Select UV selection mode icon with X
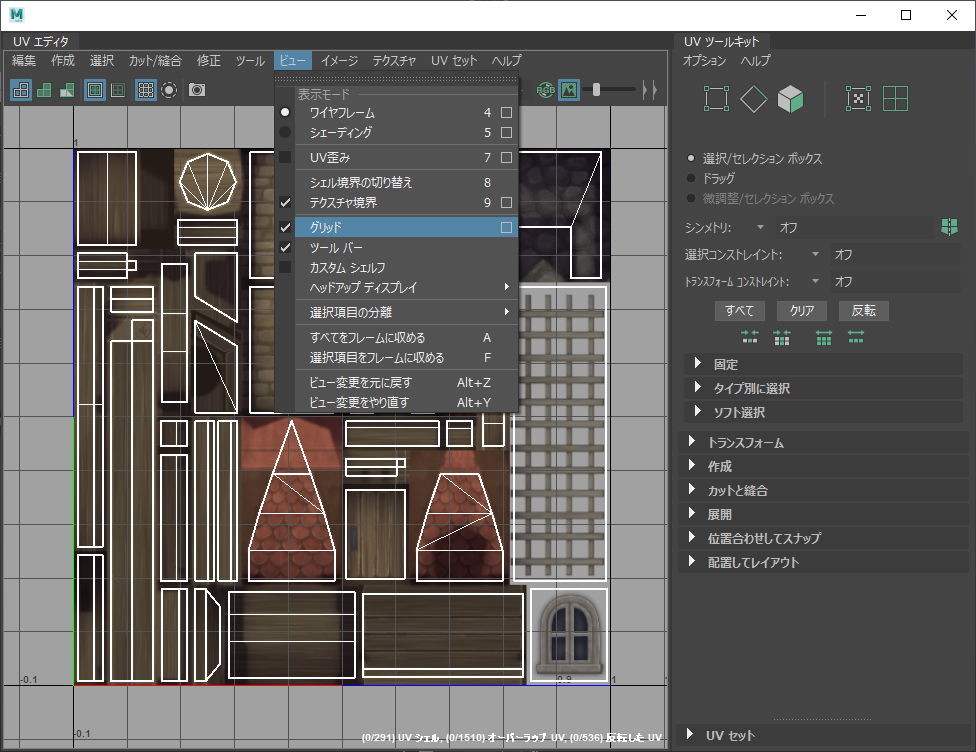 coord(858,98)
